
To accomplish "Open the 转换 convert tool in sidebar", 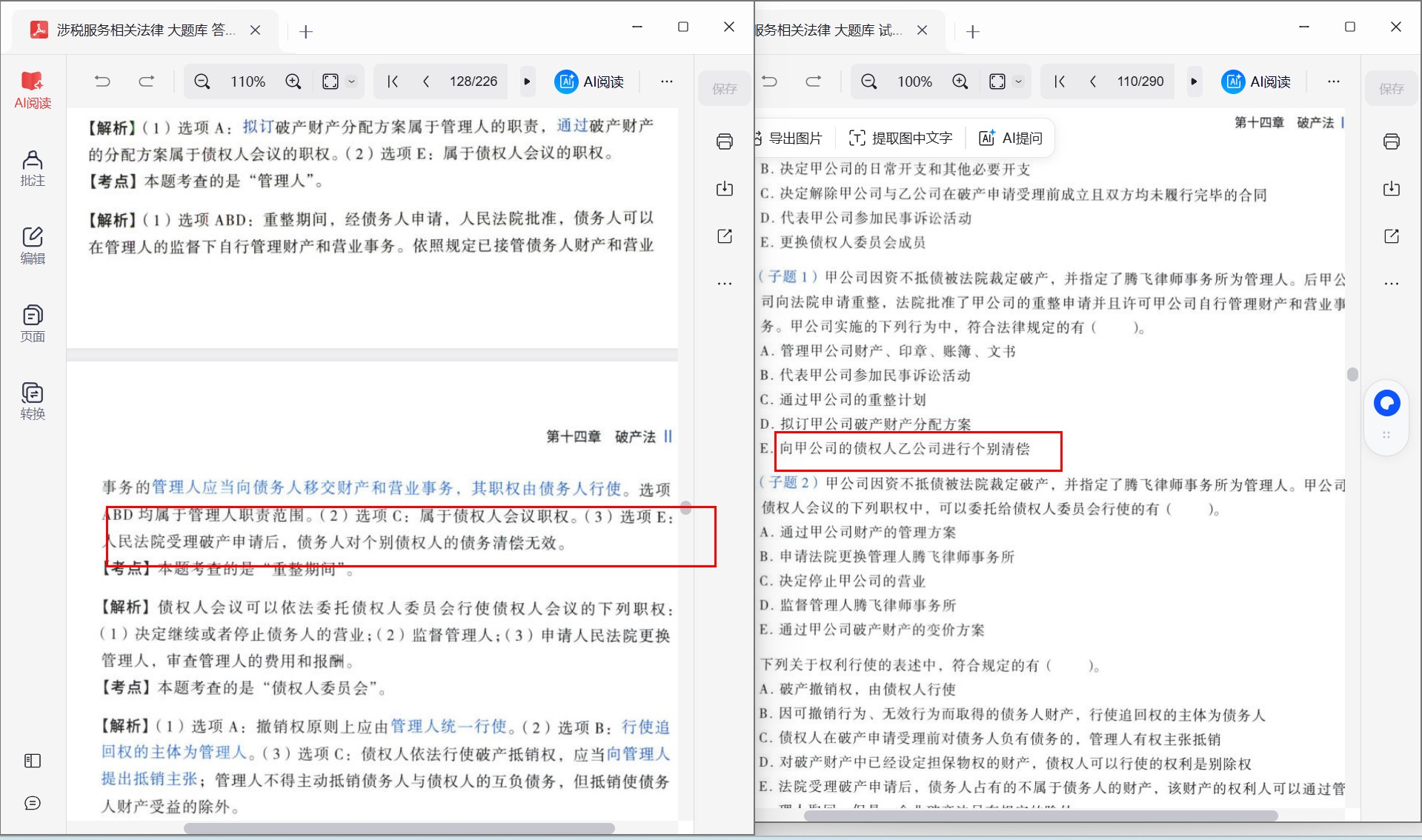I will [x=33, y=401].
